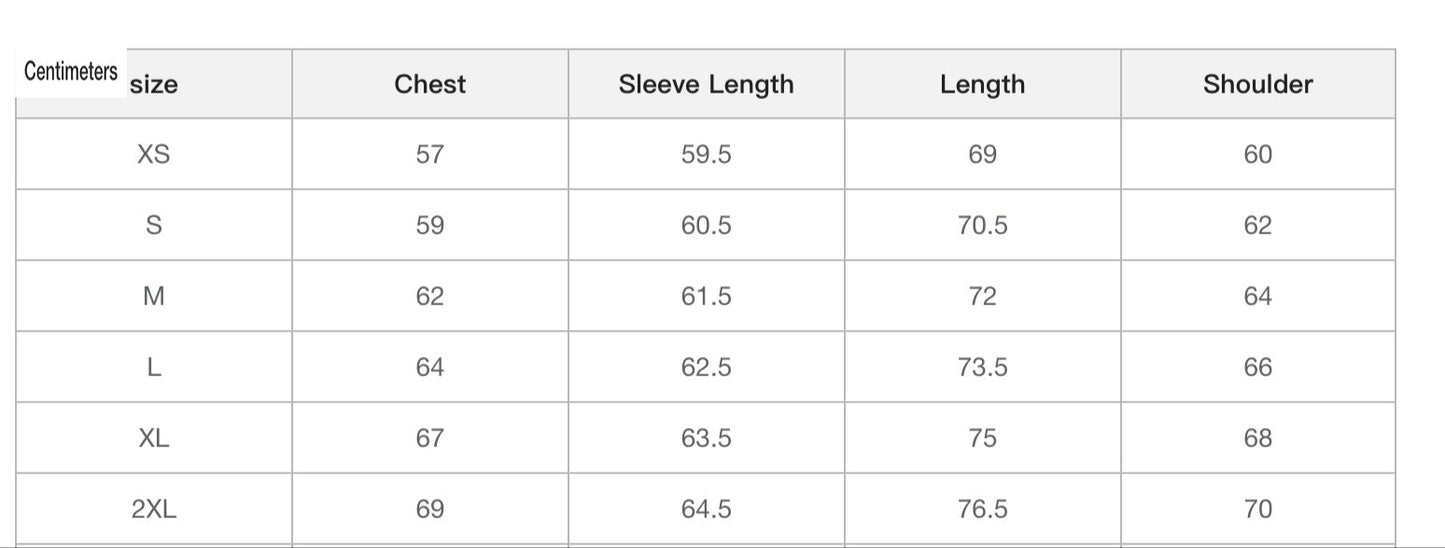The height and width of the screenshot is (548, 1445).
Task: Click the L size row label
Action: pyautogui.click(x=154, y=367)
